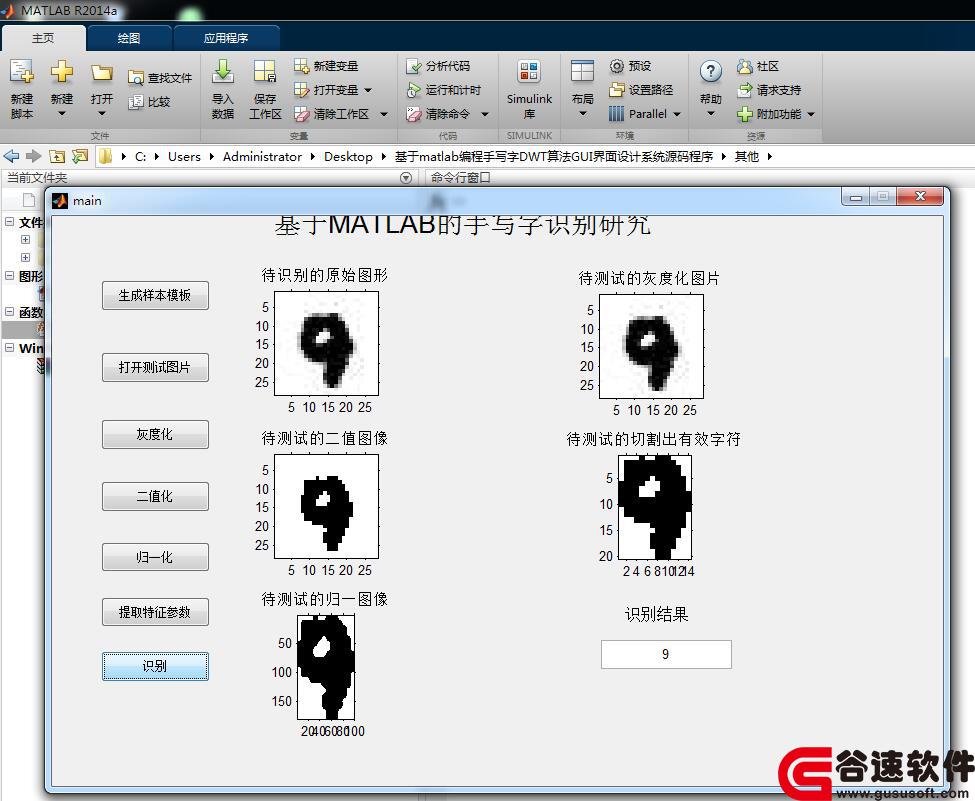Open the Help (帮助) dropdown arrow
The width and height of the screenshot is (975, 801).
pos(711,114)
